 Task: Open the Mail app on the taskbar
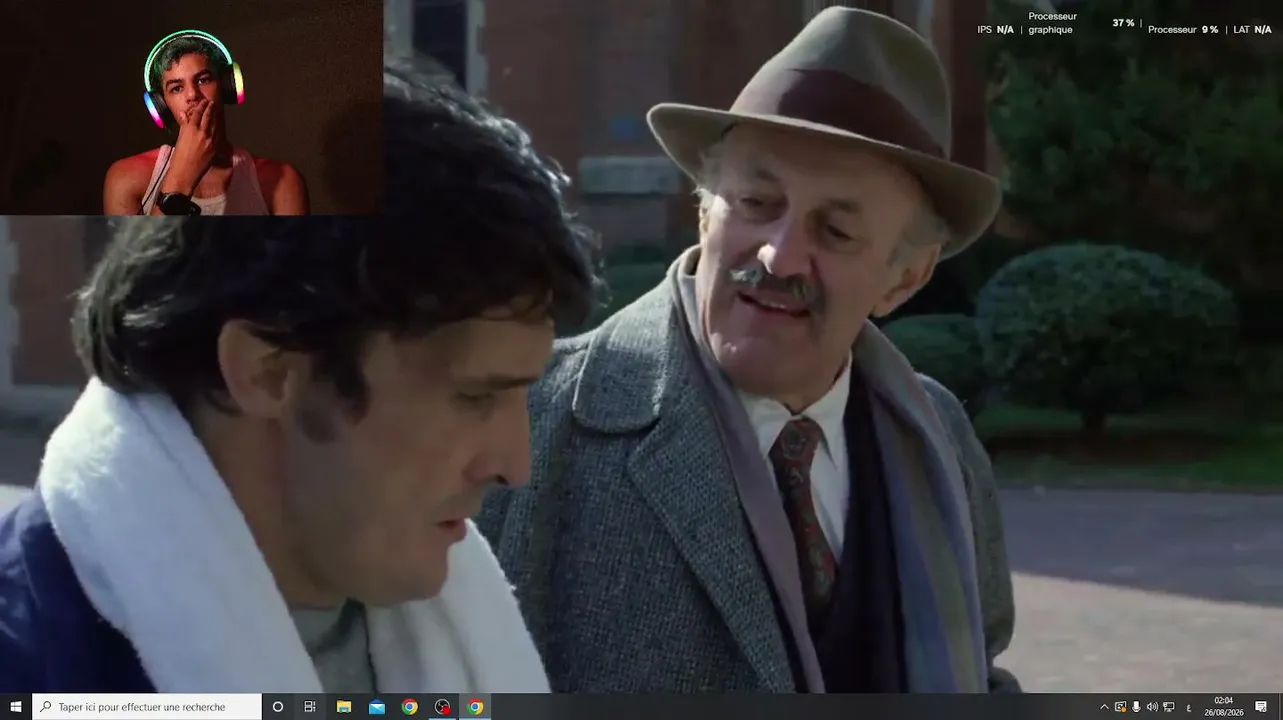pos(377,707)
